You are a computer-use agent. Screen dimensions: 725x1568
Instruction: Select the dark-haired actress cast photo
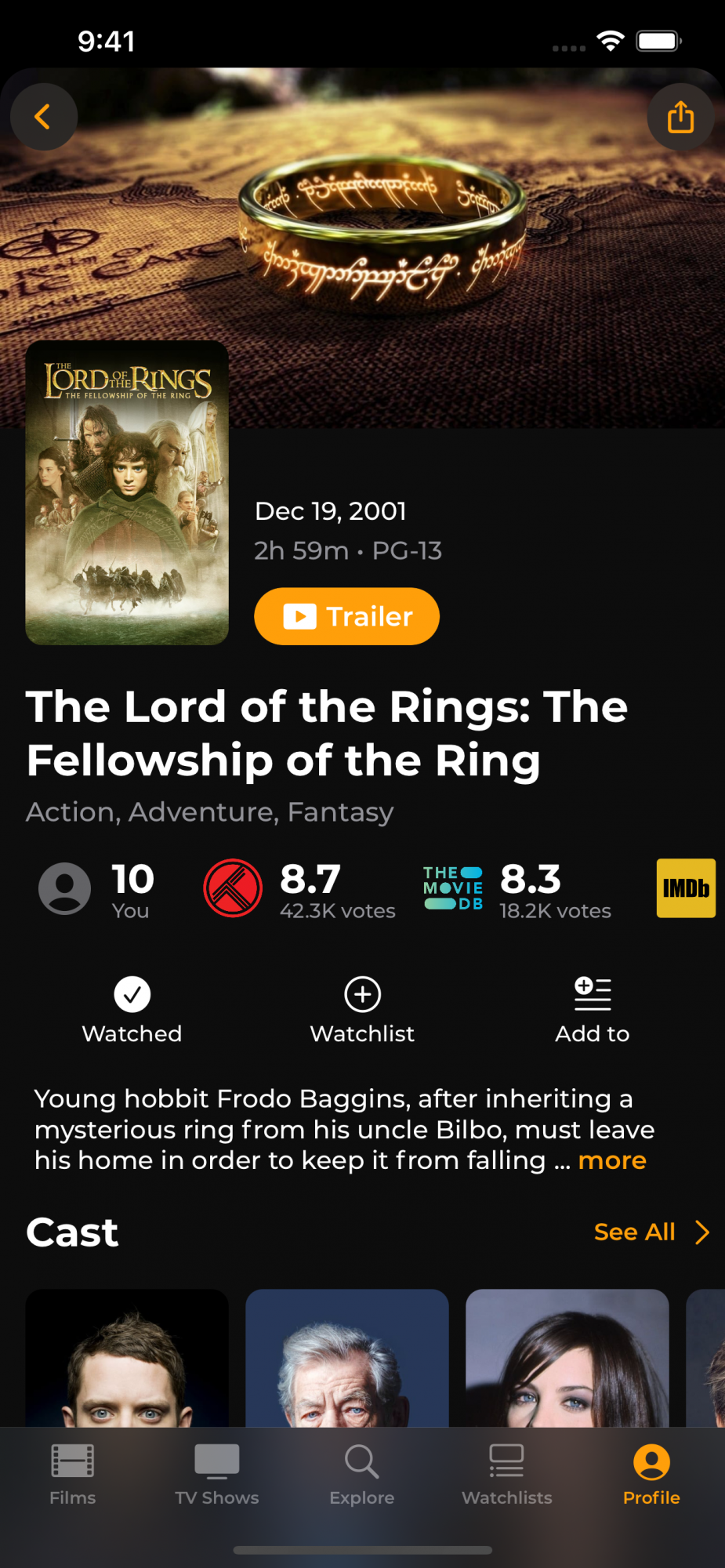[567, 1358]
